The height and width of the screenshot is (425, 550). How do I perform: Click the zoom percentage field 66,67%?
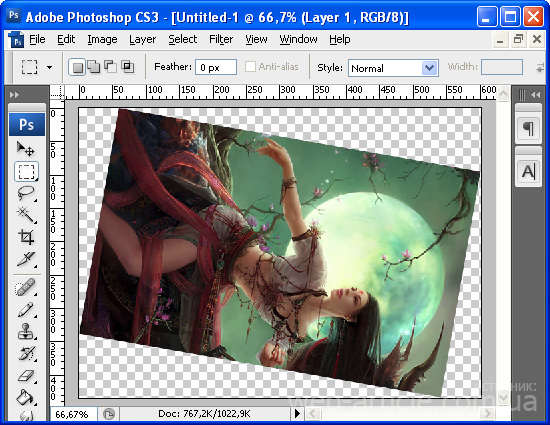pos(74,414)
